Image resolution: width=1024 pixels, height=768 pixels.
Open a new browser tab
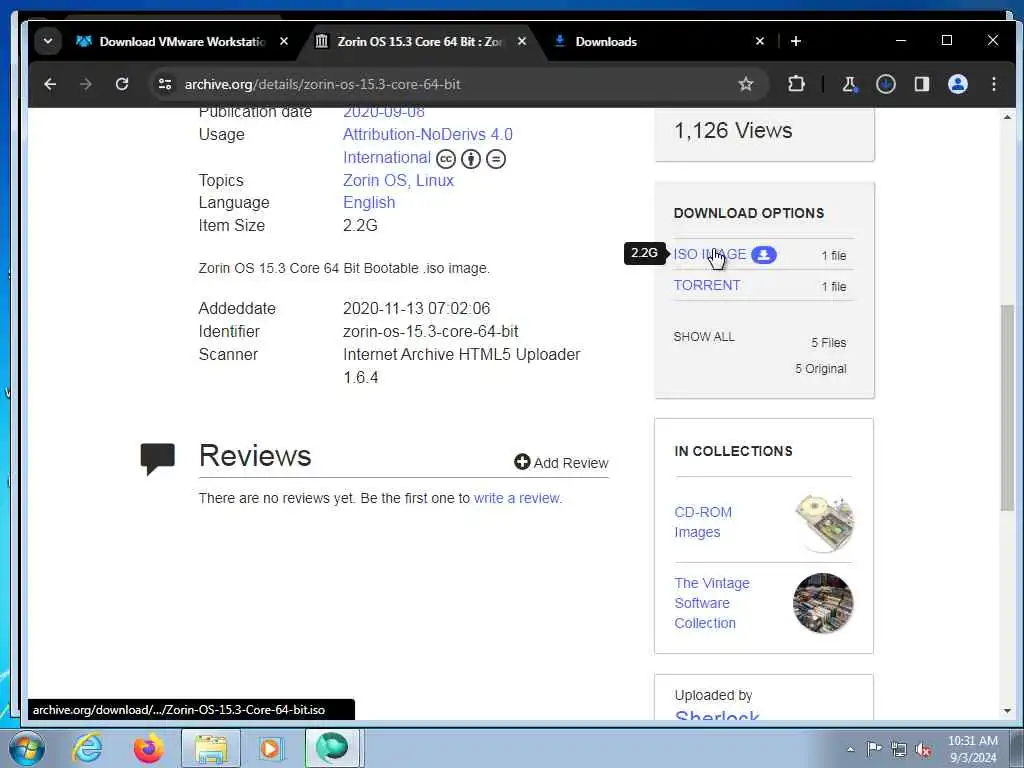click(x=795, y=41)
